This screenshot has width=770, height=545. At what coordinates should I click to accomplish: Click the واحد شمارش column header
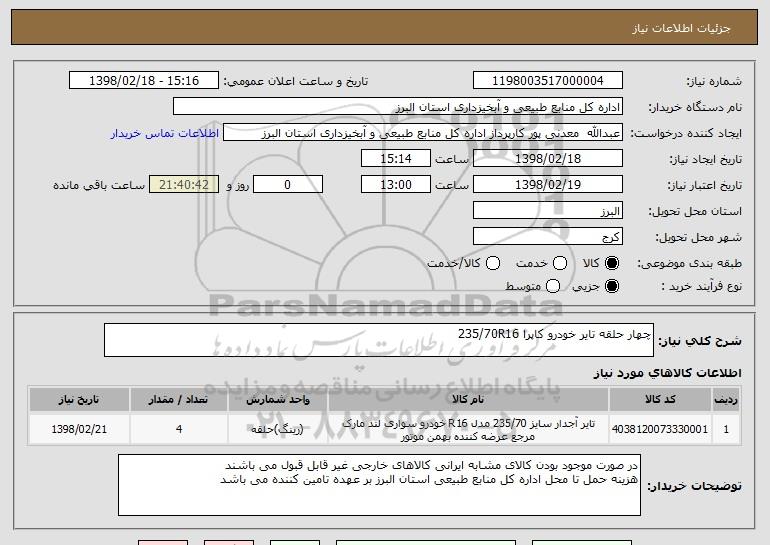[x=277, y=399]
